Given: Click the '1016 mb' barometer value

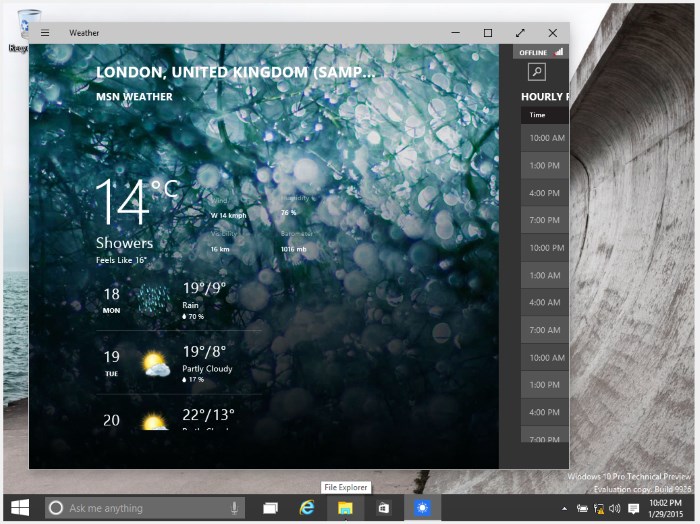Looking at the screenshot, I should click(294, 250).
